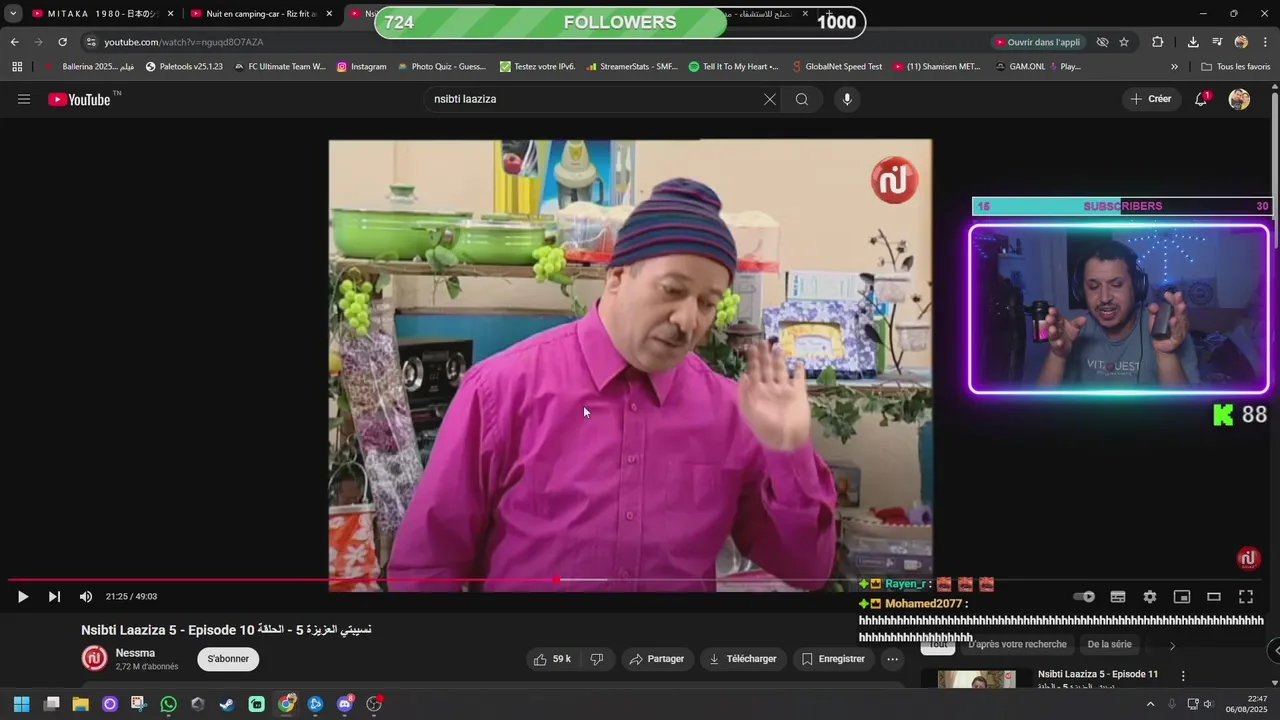Open YouTube notifications bell
Viewport: 1280px width, 720px height.
coord(1201,99)
